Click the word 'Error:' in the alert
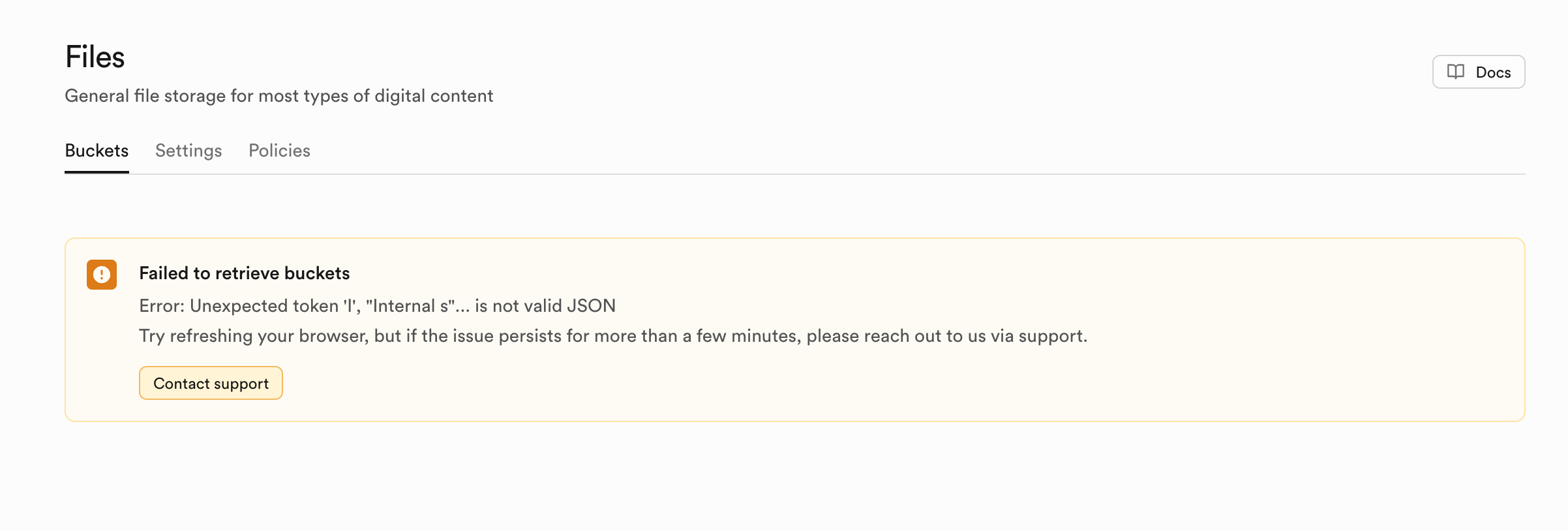The image size is (1568, 531). tap(162, 306)
